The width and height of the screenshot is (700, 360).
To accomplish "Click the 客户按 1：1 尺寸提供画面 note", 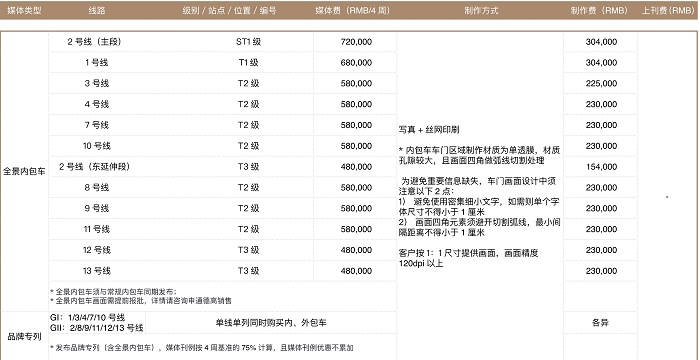I will pyautogui.click(x=468, y=258).
